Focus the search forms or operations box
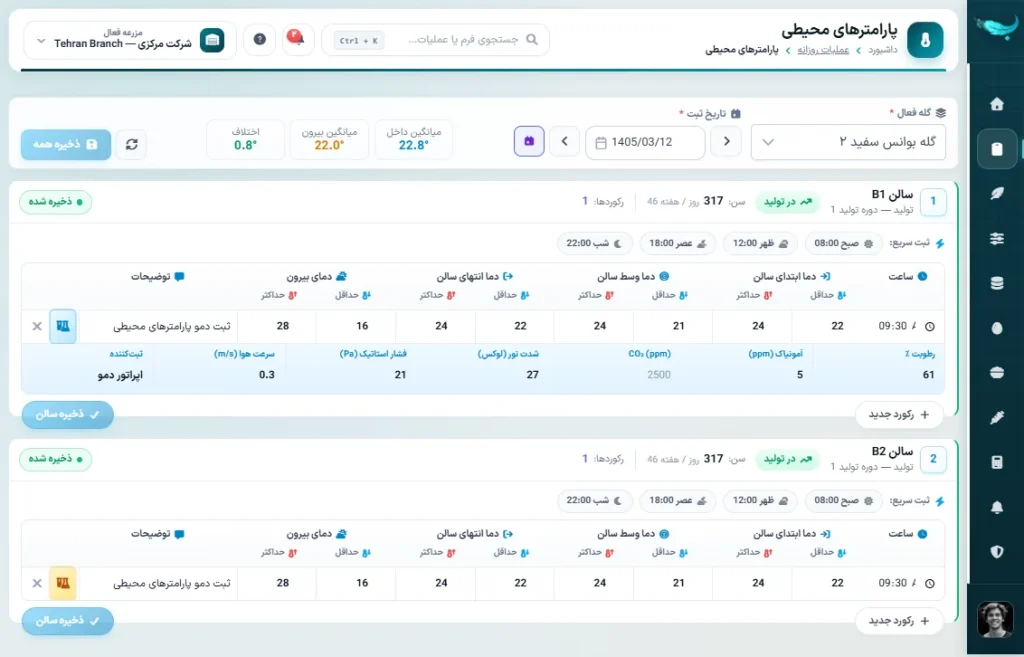 coord(436,40)
